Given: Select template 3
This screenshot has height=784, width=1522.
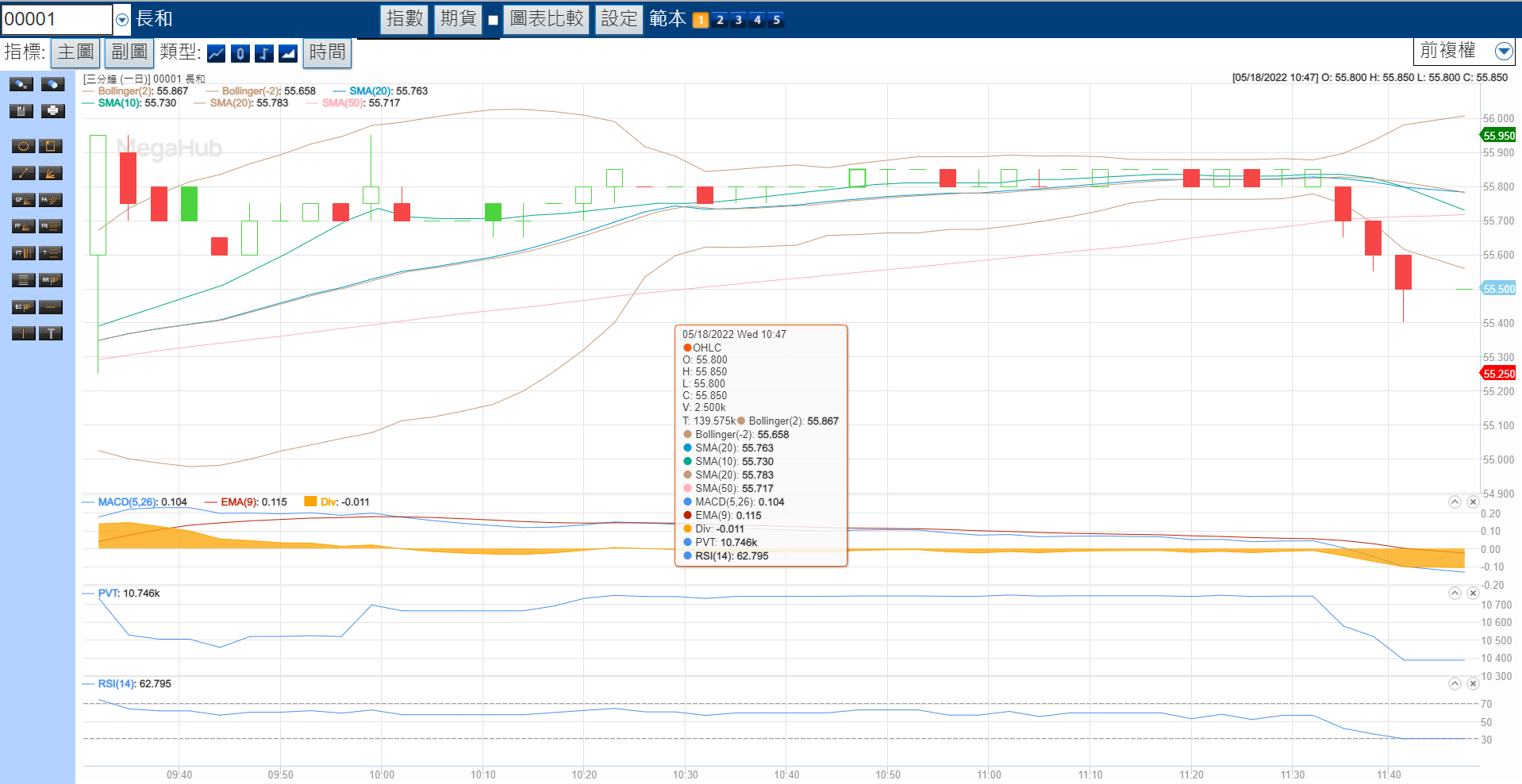Looking at the screenshot, I should tap(739, 20).
